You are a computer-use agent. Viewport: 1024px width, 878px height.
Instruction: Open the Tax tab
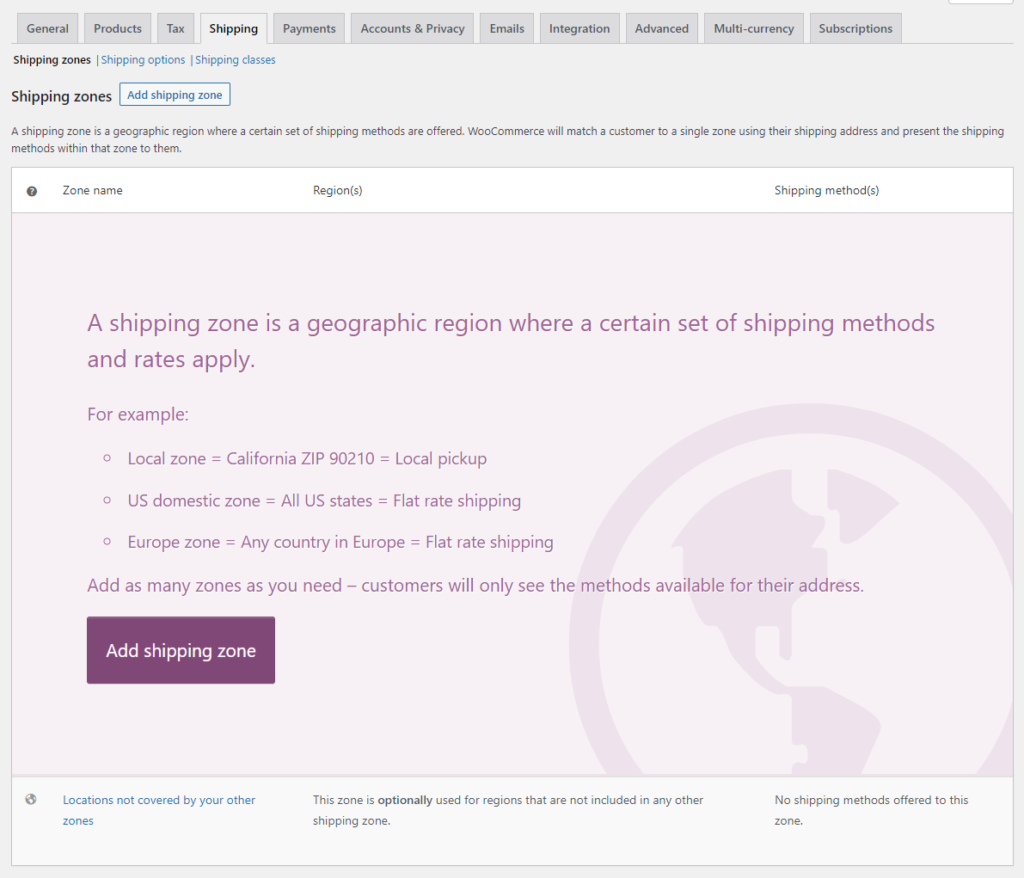point(175,29)
